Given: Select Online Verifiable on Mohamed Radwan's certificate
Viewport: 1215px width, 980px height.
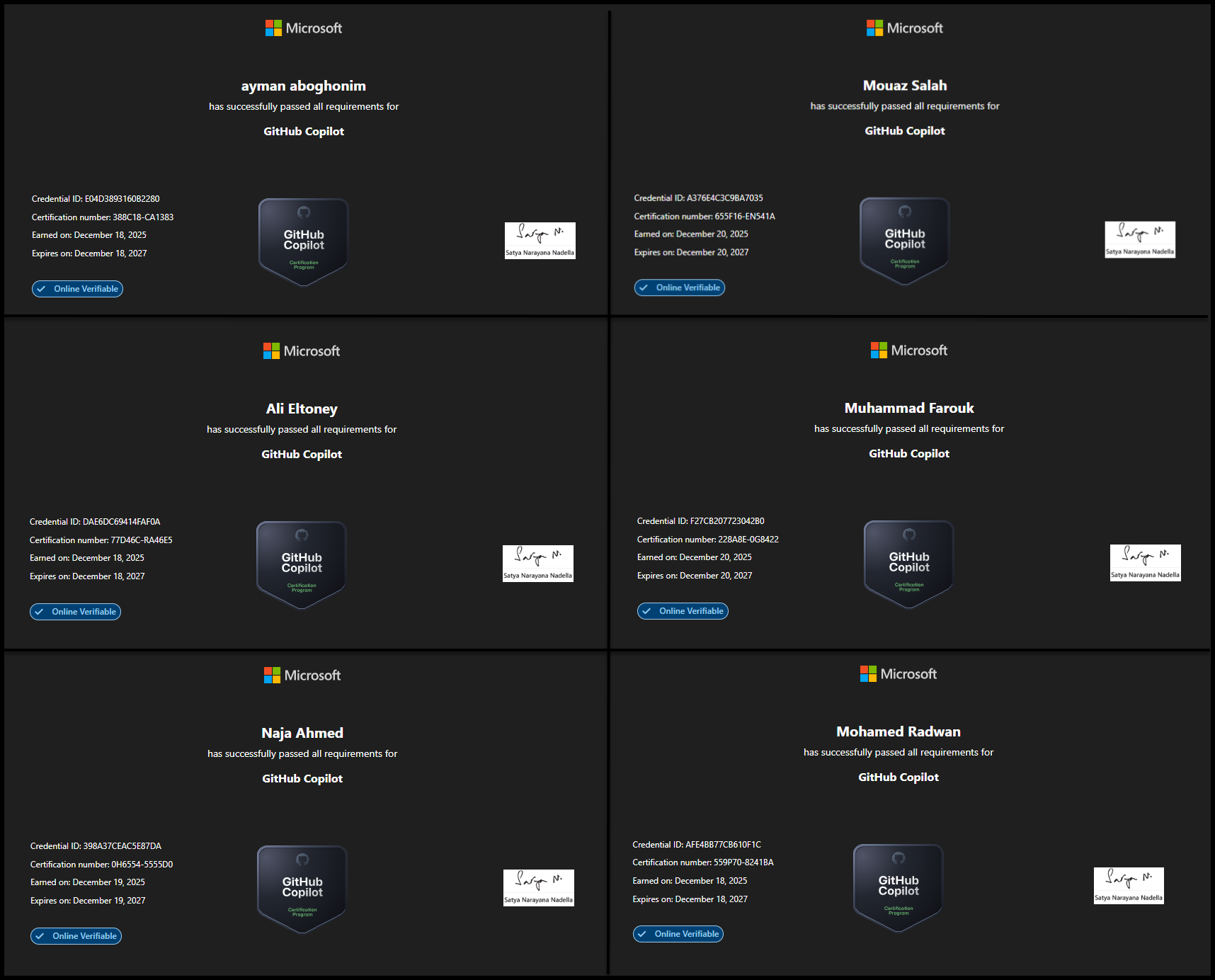Looking at the screenshot, I should [x=678, y=934].
